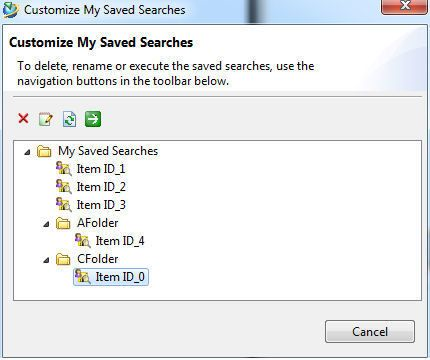The width and height of the screenshot is (430, 360).
Task: Click the AFolder folder icon
Action: [x=63, y=223]
